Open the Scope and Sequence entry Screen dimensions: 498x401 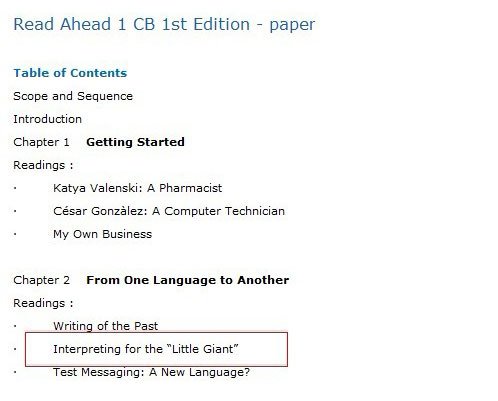[73, 96]
